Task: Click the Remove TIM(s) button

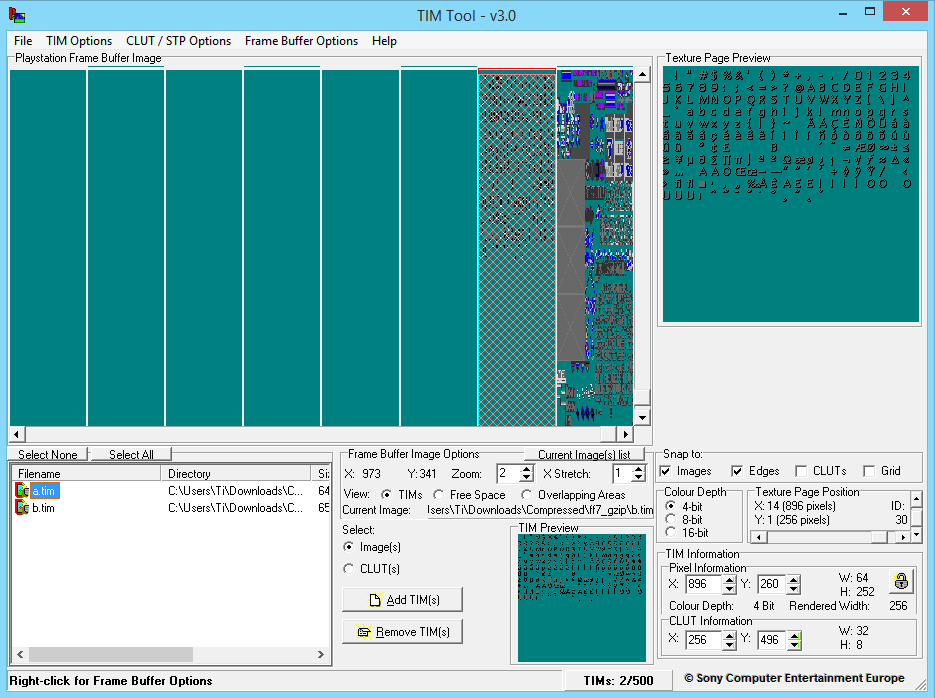Action: click(x=403, y=632)
